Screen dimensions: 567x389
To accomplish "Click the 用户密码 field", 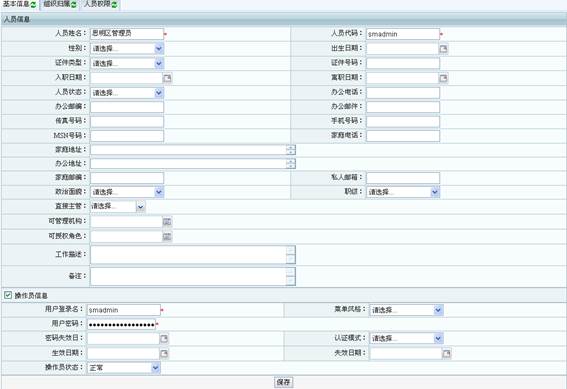I will (x=121, y=324).
